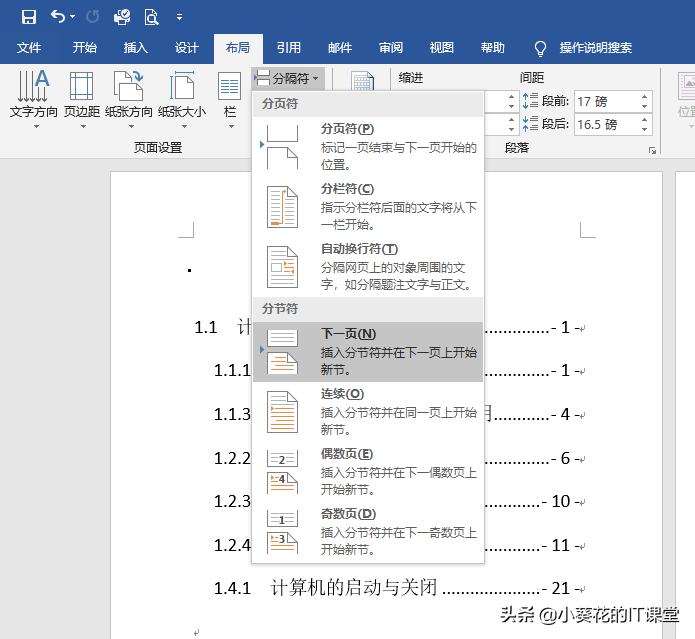
Task: Switch to the 帮助 ribbon tab
Action: click(x=493, y=47)
